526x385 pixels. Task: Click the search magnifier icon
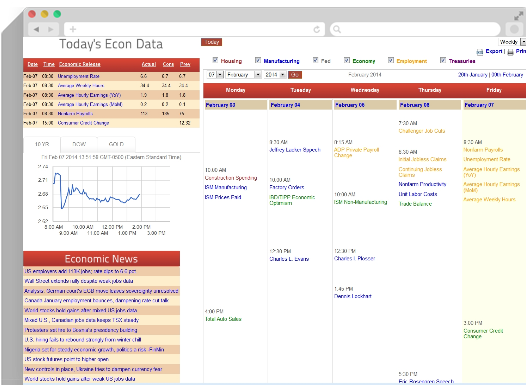click(x=337, y=30)
